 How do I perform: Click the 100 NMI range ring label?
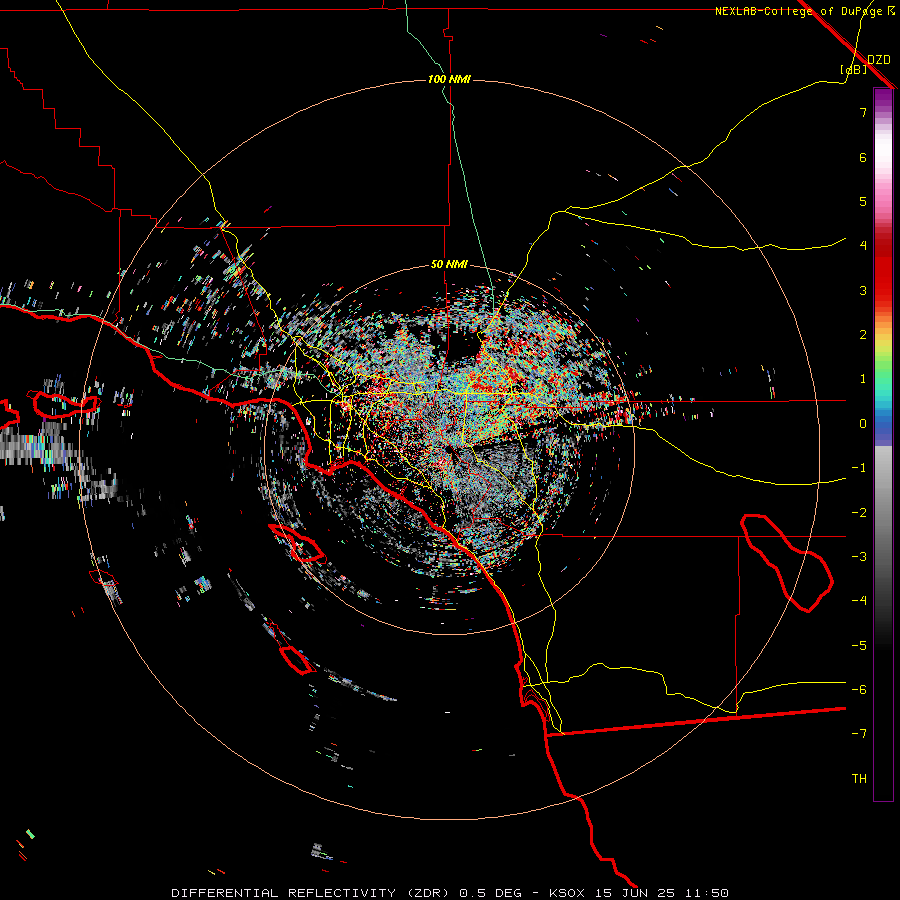click(x=449, y=79)
